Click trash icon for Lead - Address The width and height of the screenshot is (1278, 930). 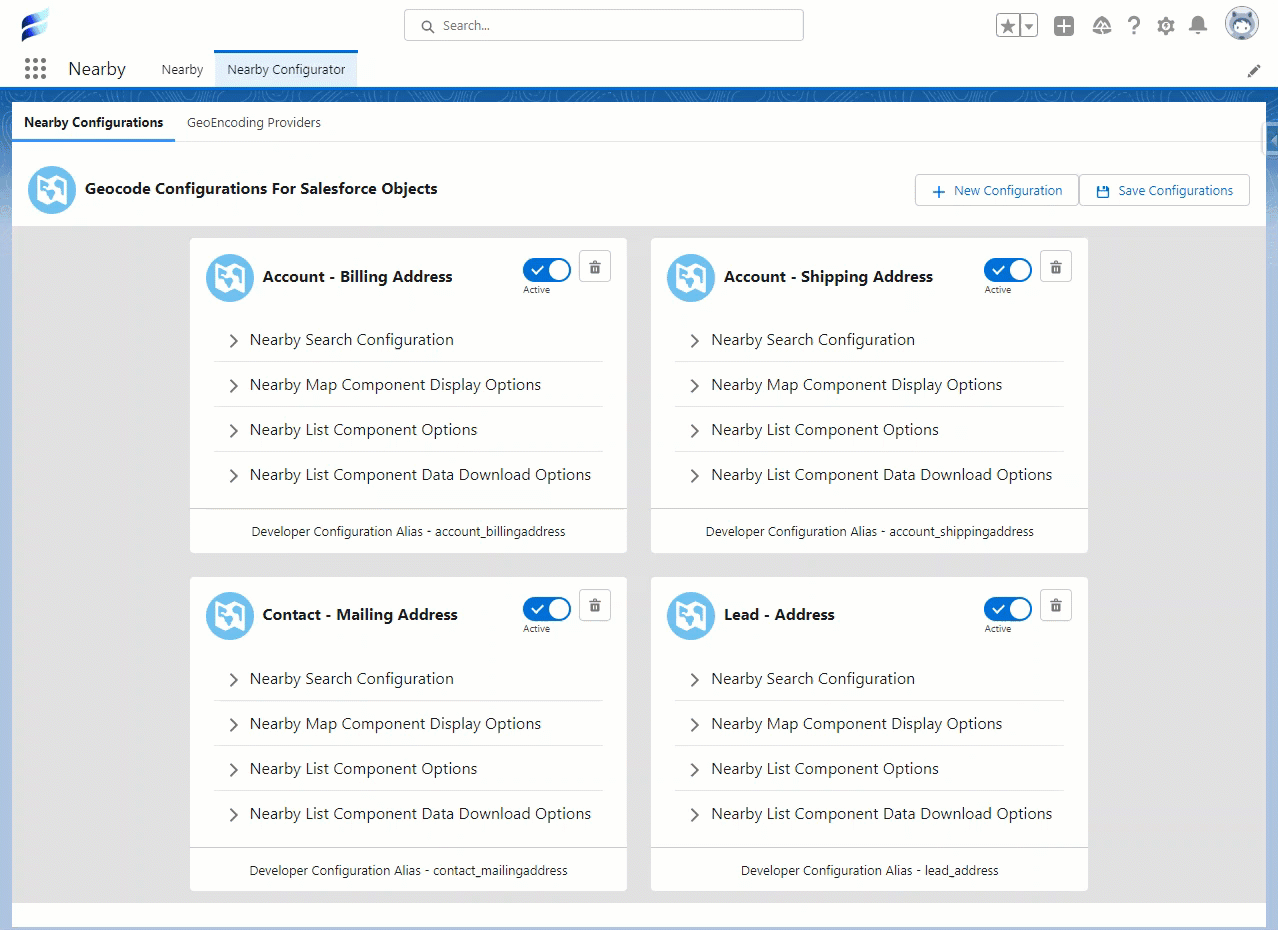[x=1056, y=606]
